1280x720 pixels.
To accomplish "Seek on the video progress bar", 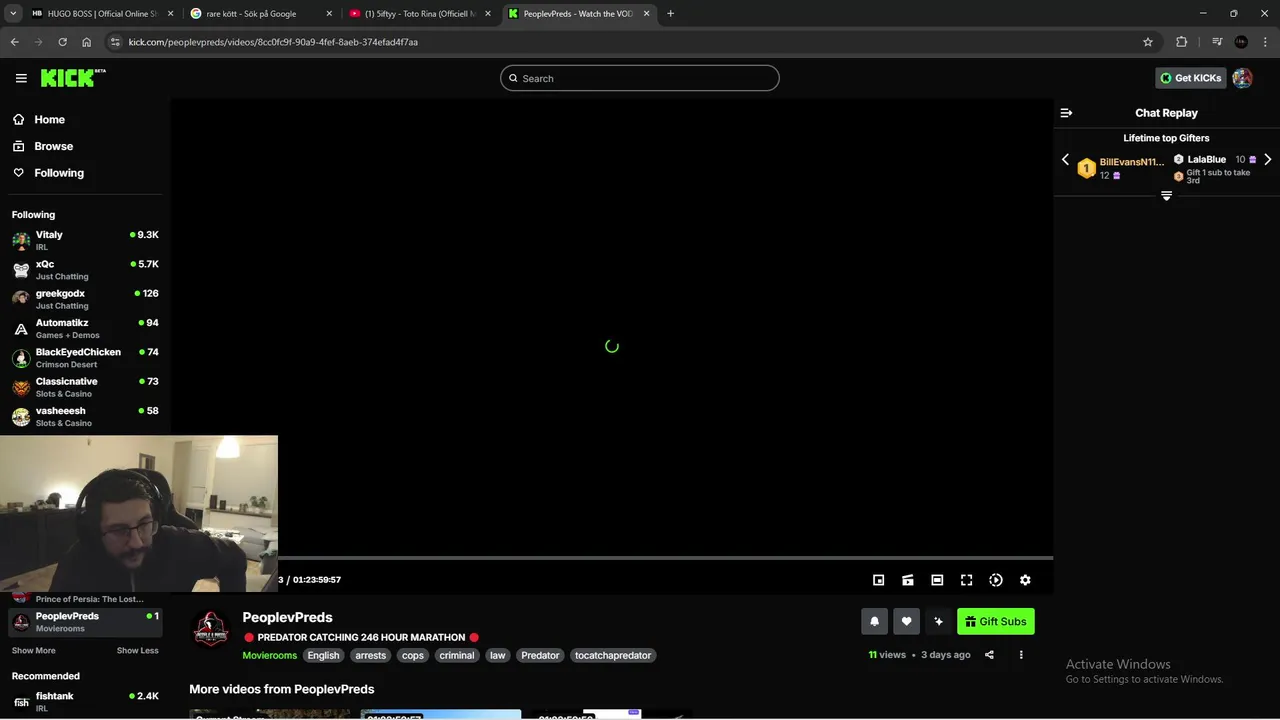I will 665,558.
